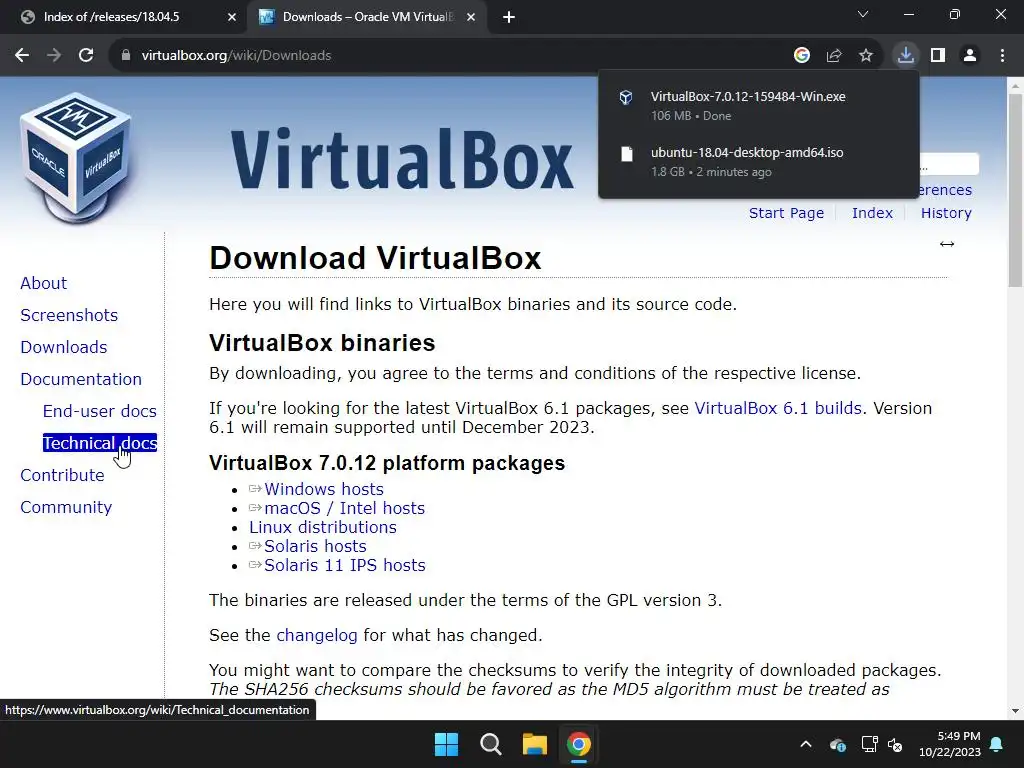The image size is (1024, 768).
Task: Open the Start Page link
Action: coord(786,213)
